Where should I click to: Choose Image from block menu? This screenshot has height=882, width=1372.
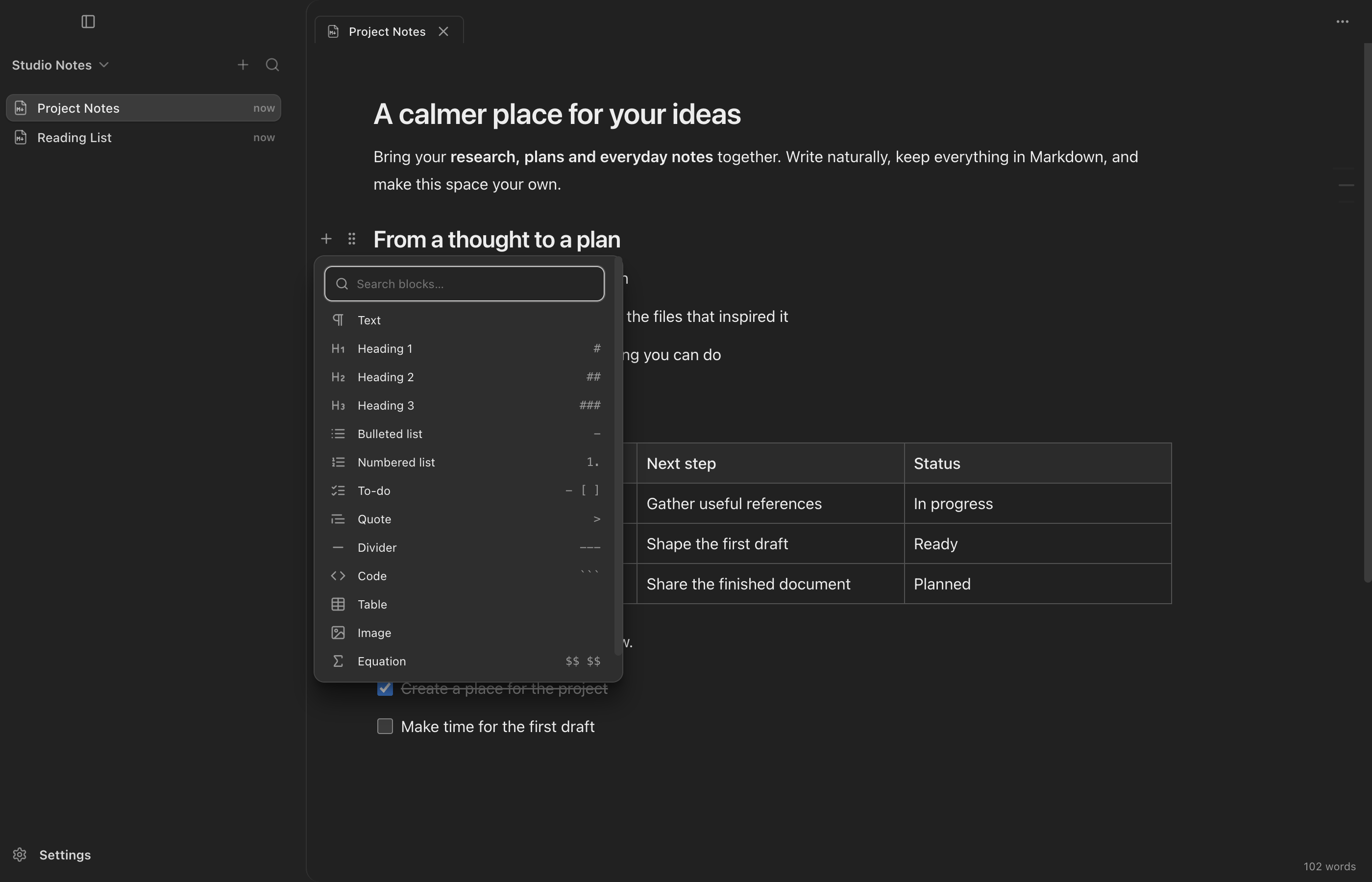[465, 632]
